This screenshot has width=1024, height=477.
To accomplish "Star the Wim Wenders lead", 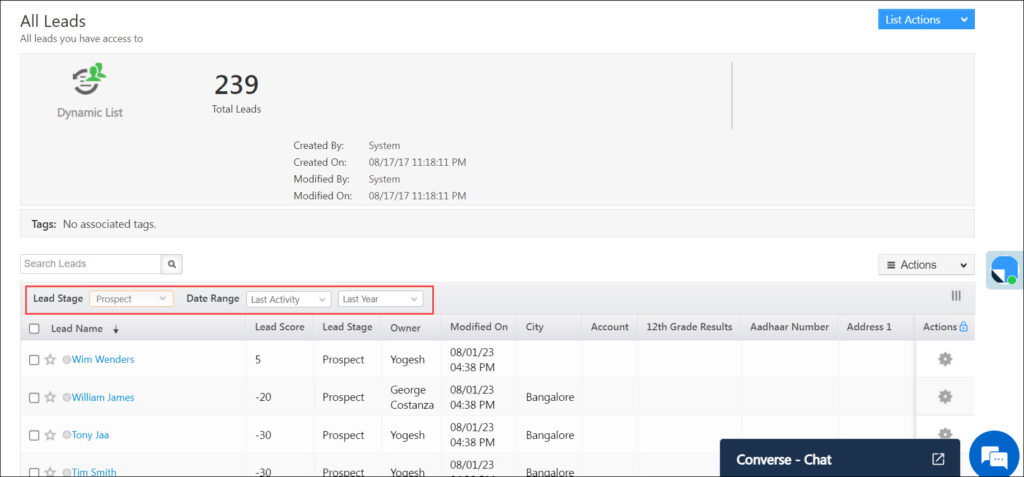I will coord(50,360).
